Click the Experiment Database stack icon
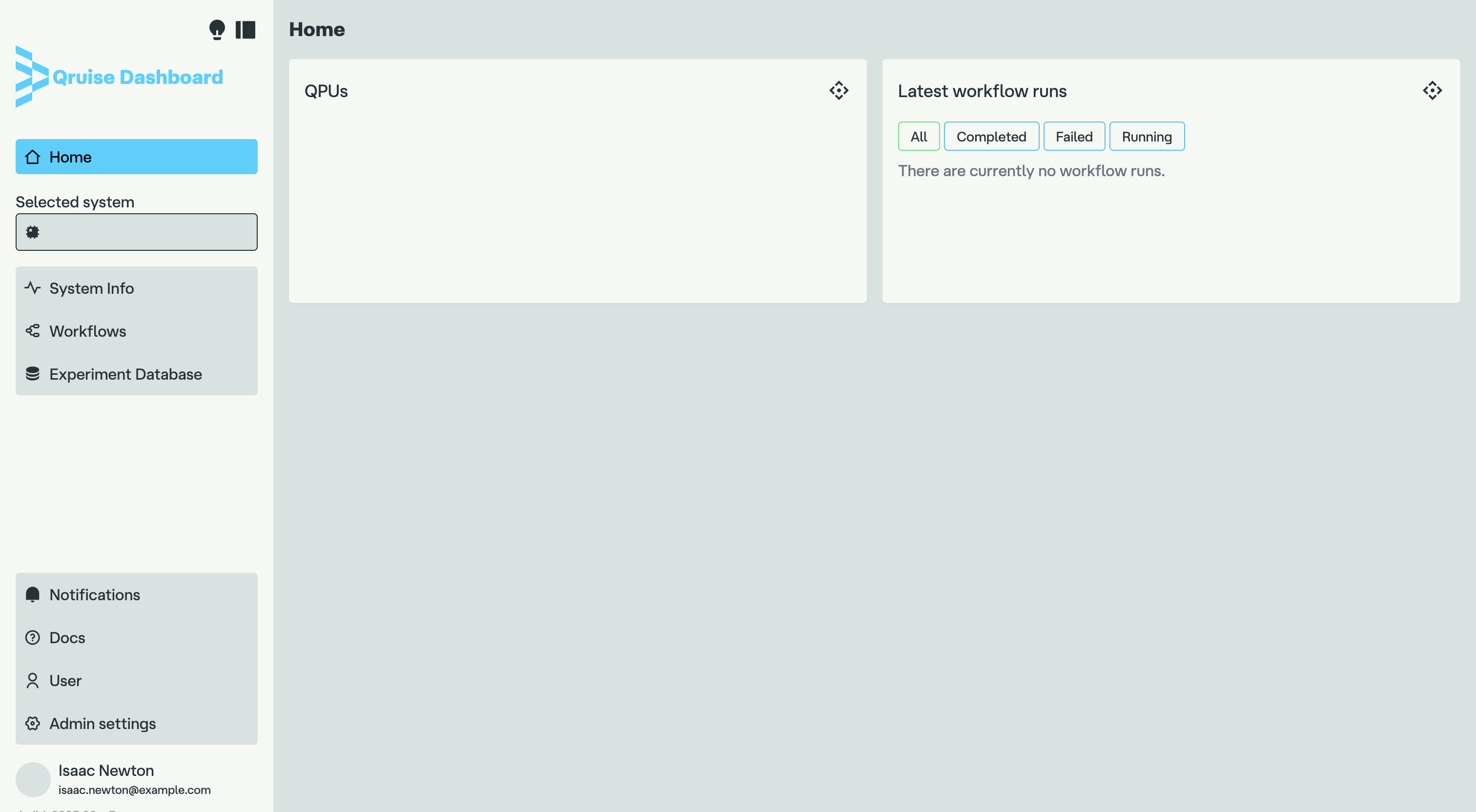Screen dimensions: 1476x812 point(33,374)
